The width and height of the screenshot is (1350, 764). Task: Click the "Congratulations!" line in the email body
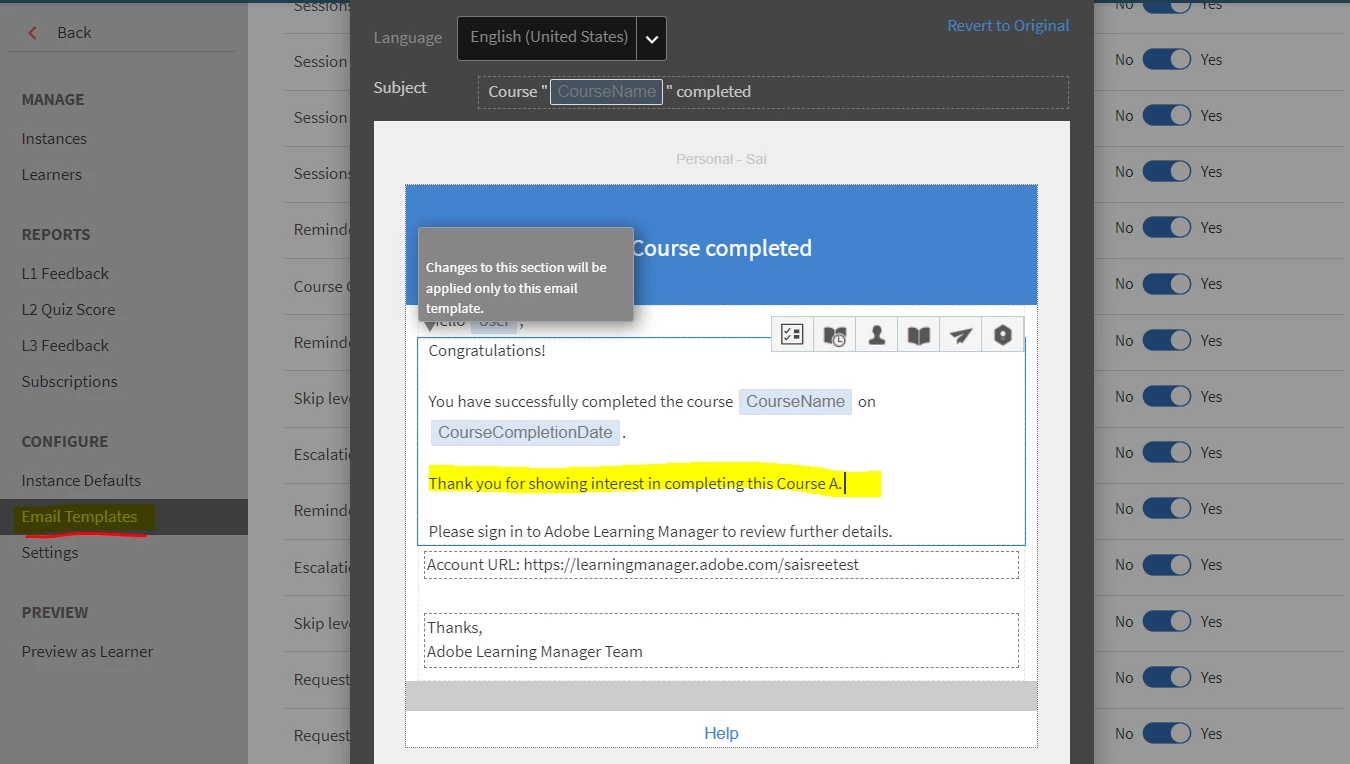(x=487, y=351)
